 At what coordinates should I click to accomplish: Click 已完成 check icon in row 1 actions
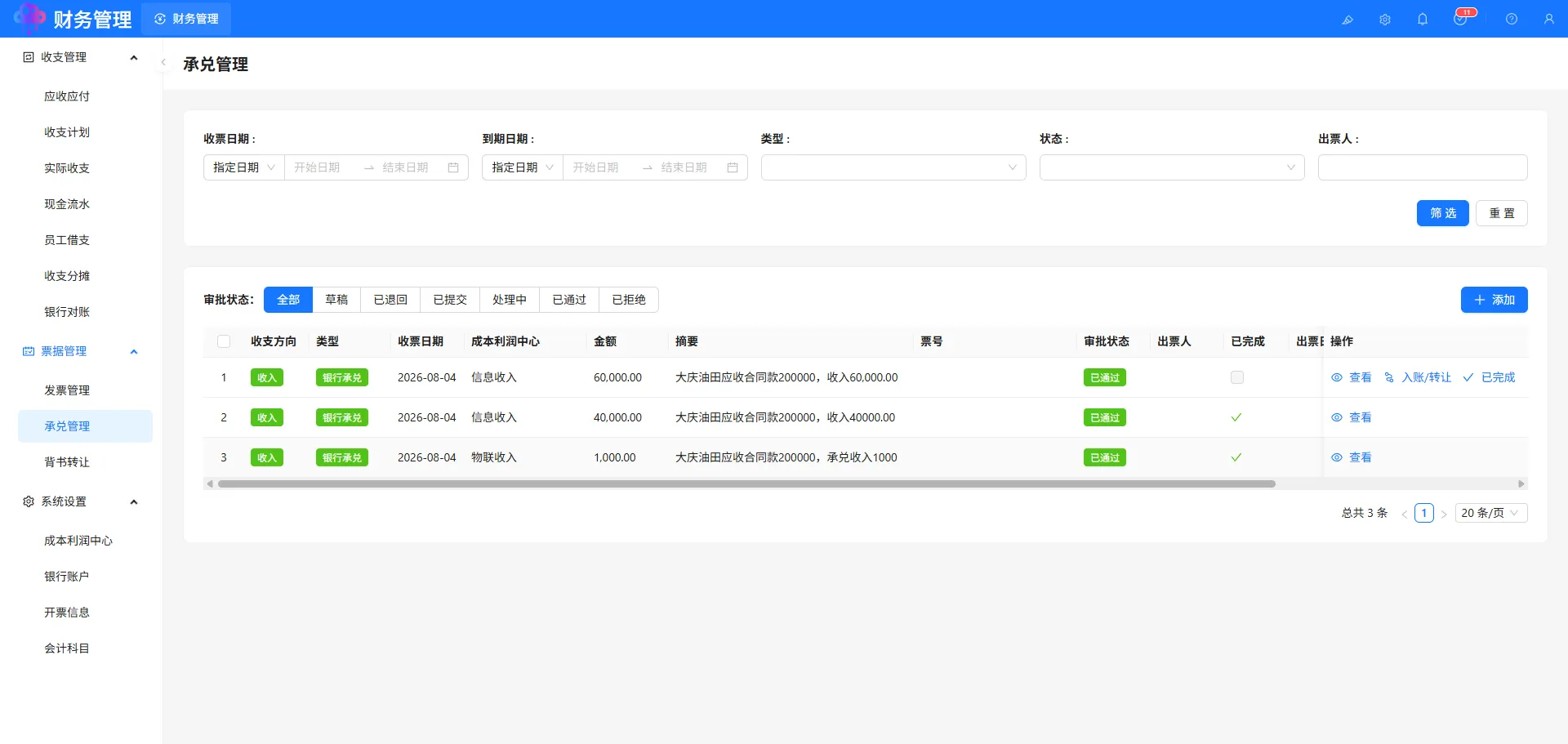pyautogui.click(x=1468, y=377)
